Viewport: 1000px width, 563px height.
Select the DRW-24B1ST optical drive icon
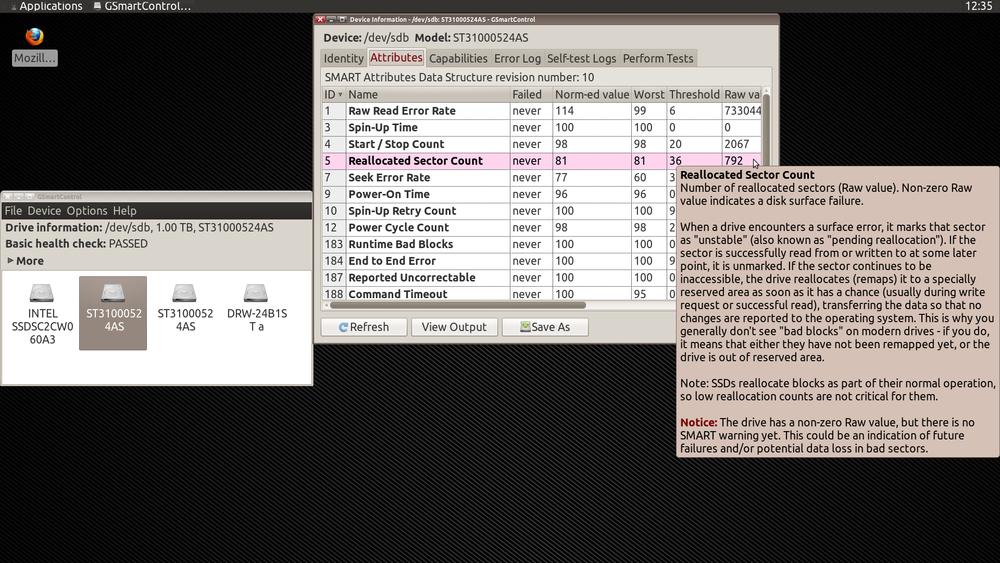(x=257, y=312)
